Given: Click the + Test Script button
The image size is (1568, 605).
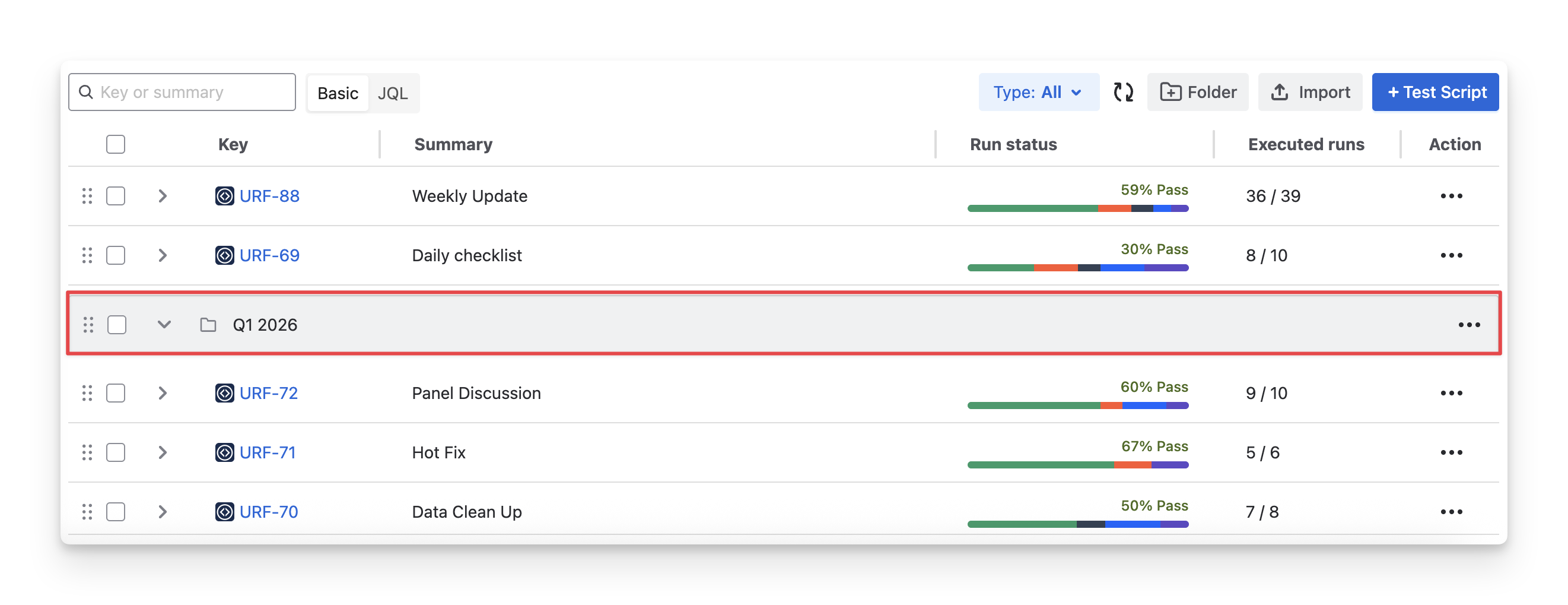Looking at the screenshot, I should pyautogui.click(x=1435, y=93).
